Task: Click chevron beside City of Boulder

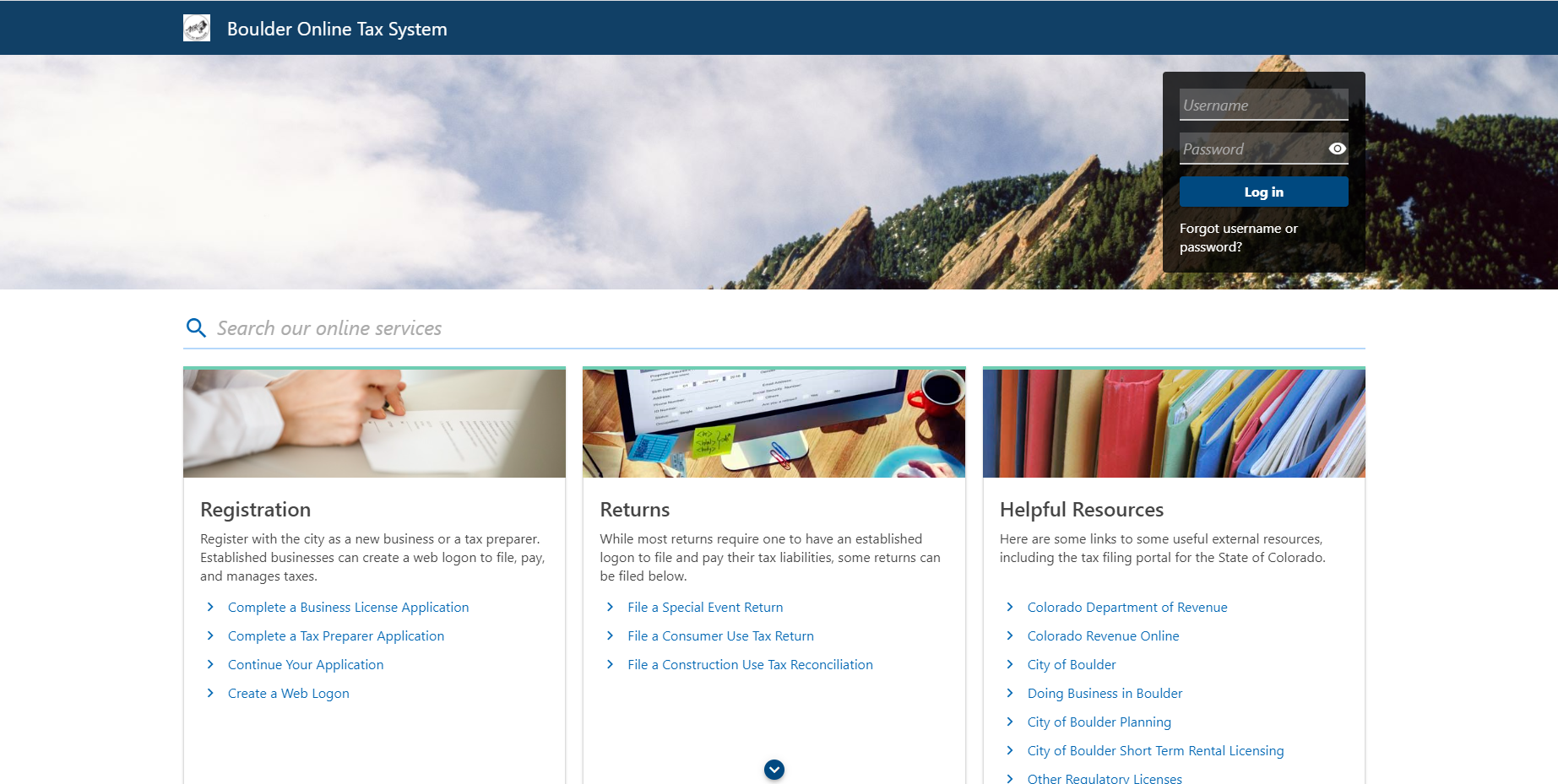Action: pos(1010,664)
